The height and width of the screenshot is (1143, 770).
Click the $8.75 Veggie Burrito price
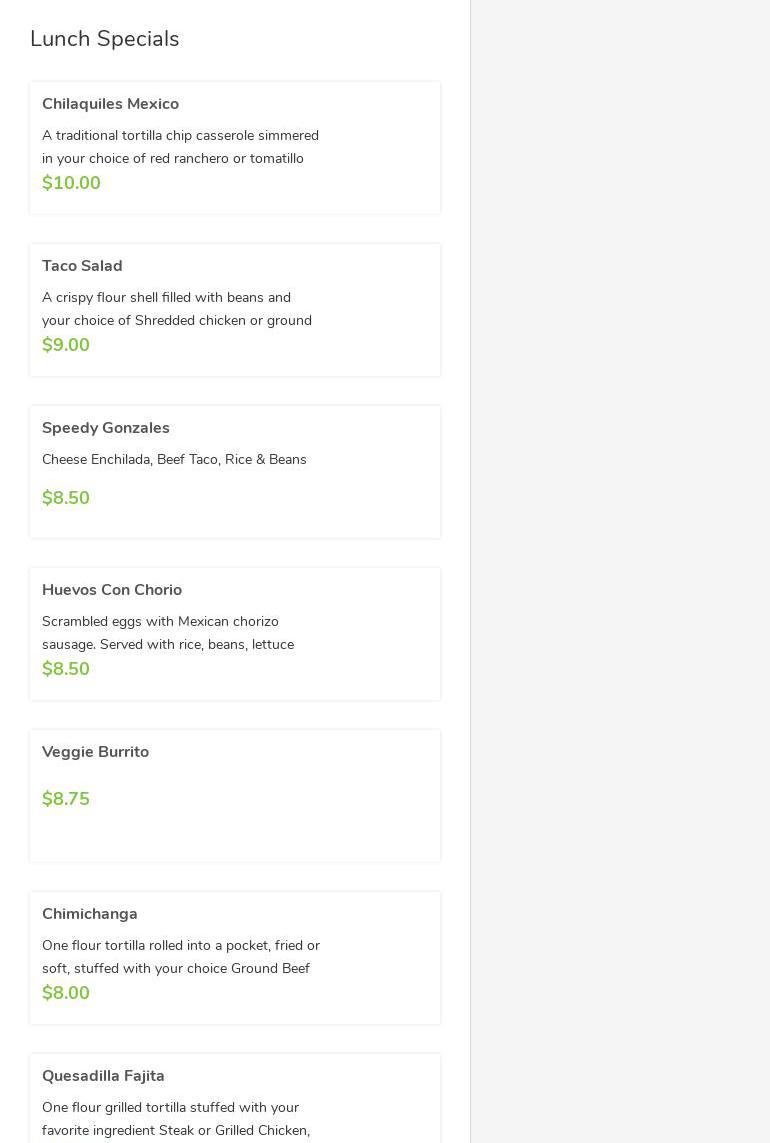pyautogui.click(x=66, y=799)
